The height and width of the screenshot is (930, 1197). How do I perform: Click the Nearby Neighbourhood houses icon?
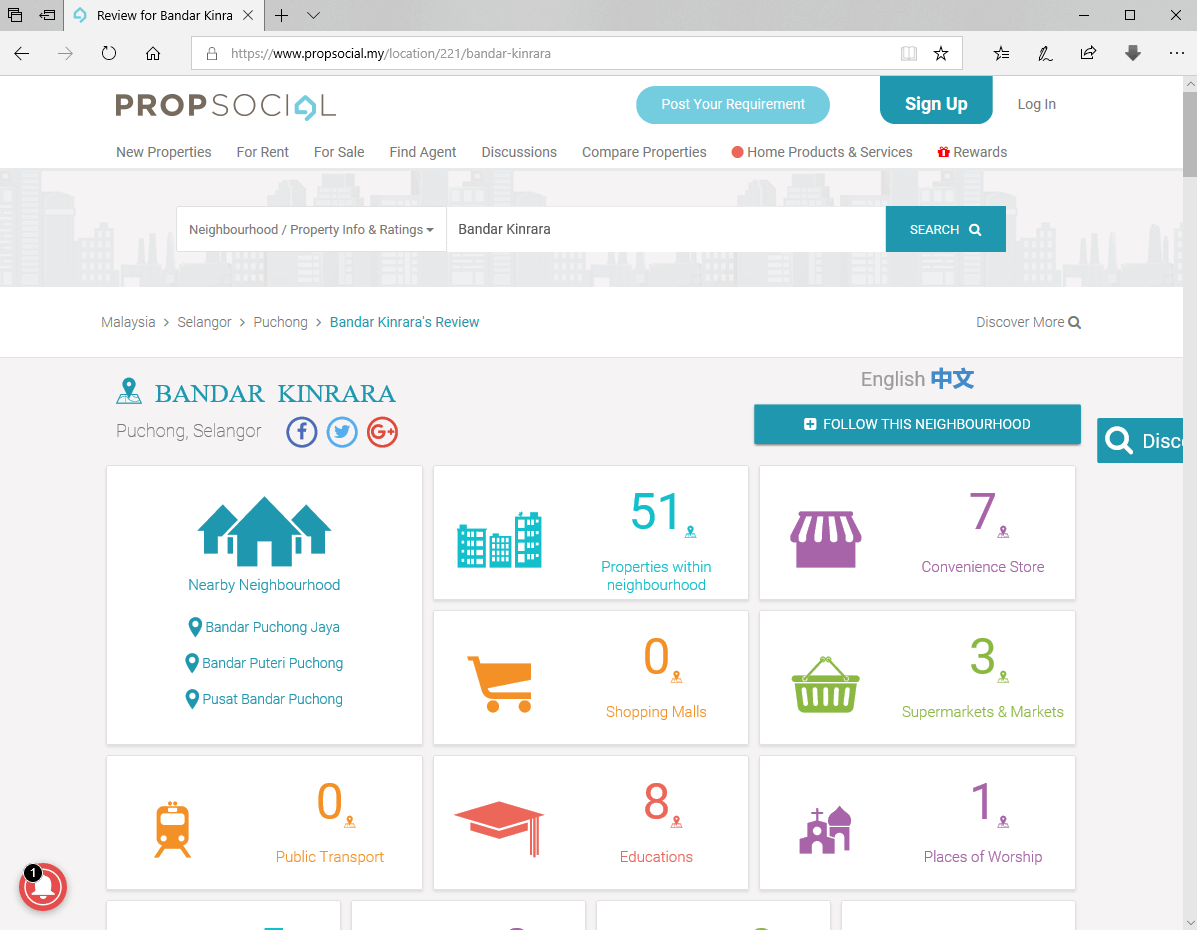click(x=264, y=531)
